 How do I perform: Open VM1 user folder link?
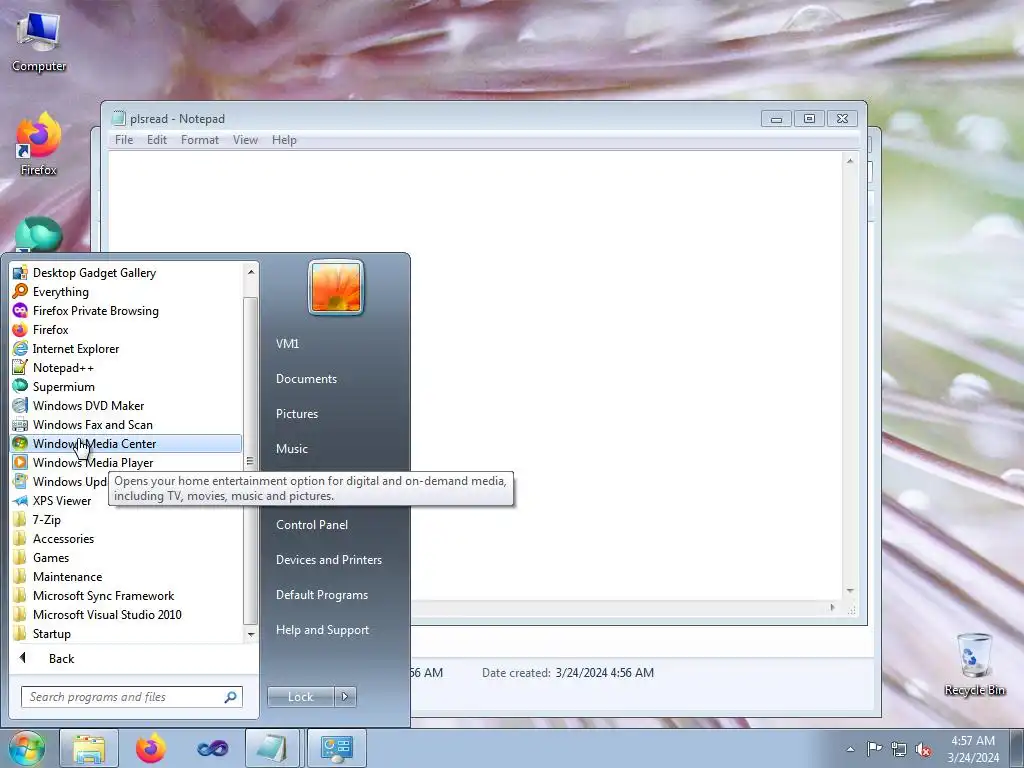287,344
